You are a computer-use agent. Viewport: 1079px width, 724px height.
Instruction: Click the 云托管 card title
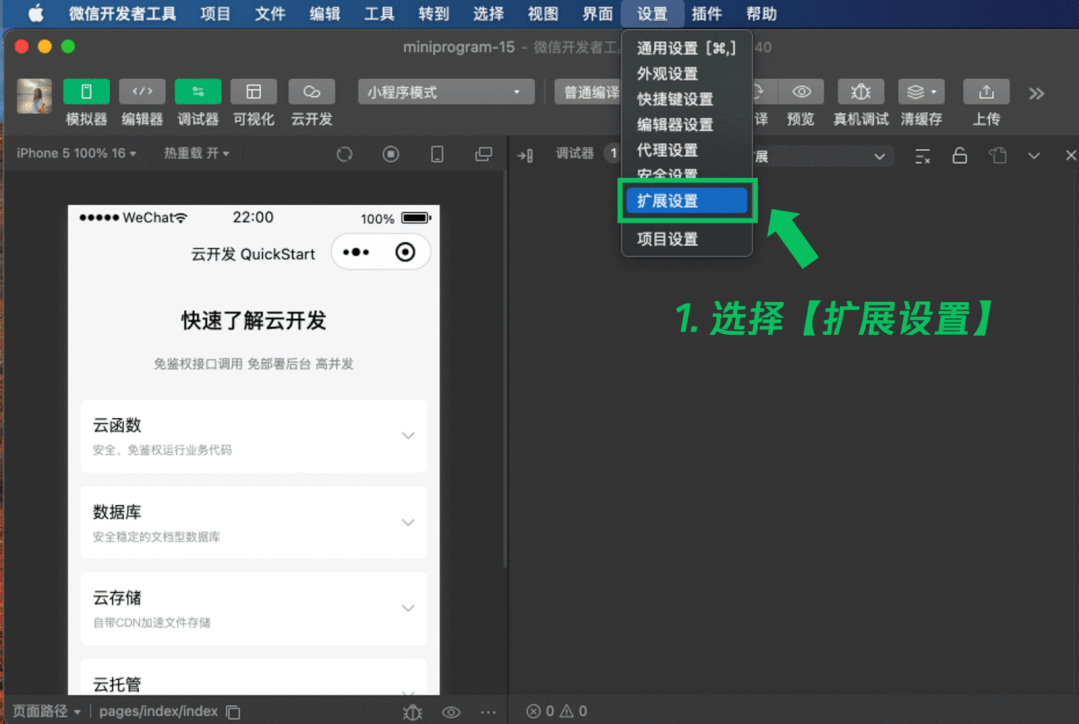click(117, 685)
